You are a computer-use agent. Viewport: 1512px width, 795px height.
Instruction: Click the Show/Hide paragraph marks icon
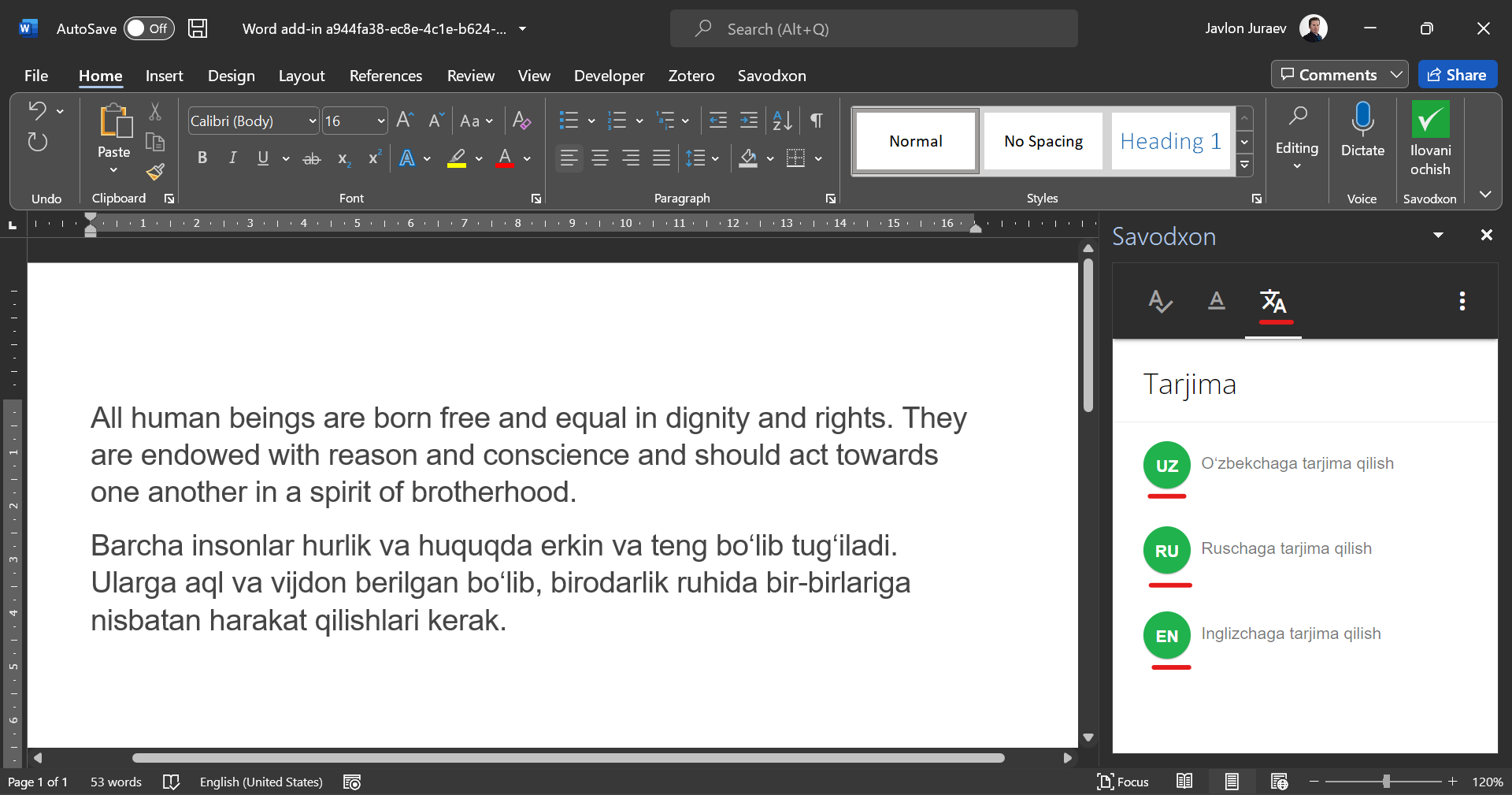click(x=817, y=121)
